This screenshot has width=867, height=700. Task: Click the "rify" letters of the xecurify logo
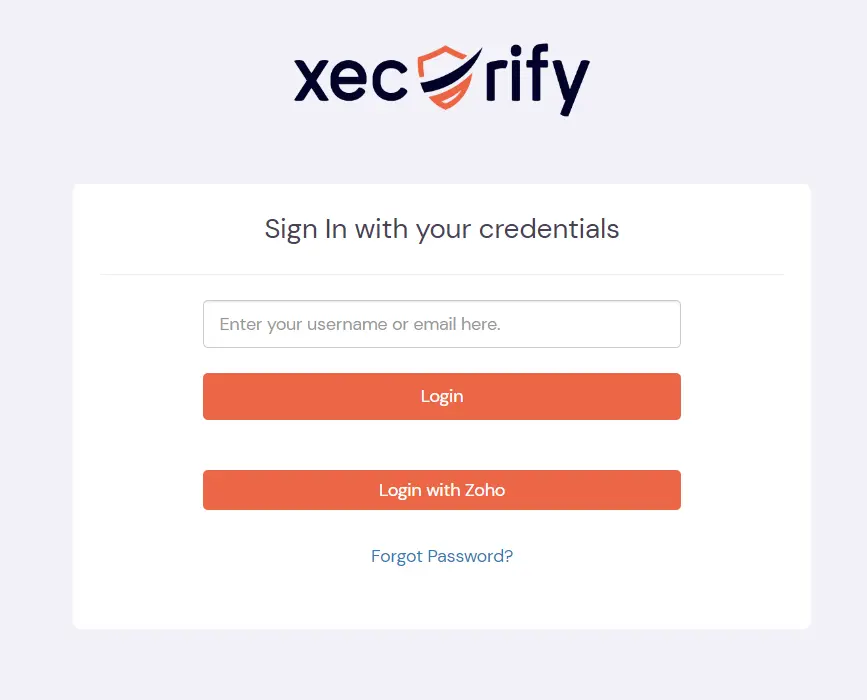(537, 80)
